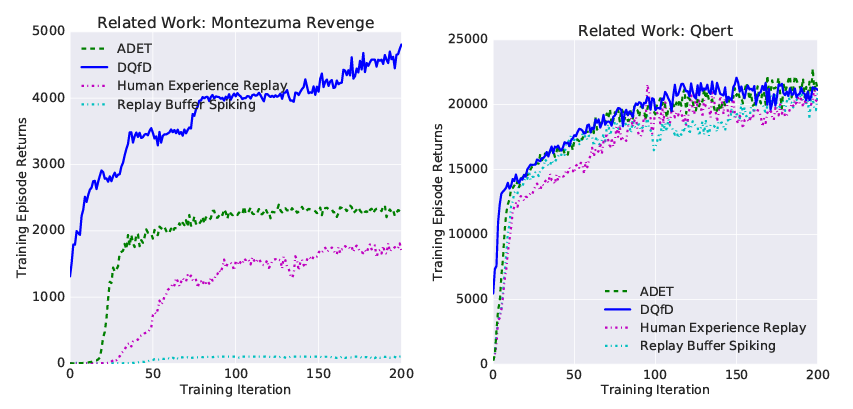Image resolution: width=853 pixels, height=409 pixels.
Task: Click magenta line sample in Montezuma legend
Action: point(93,85)
